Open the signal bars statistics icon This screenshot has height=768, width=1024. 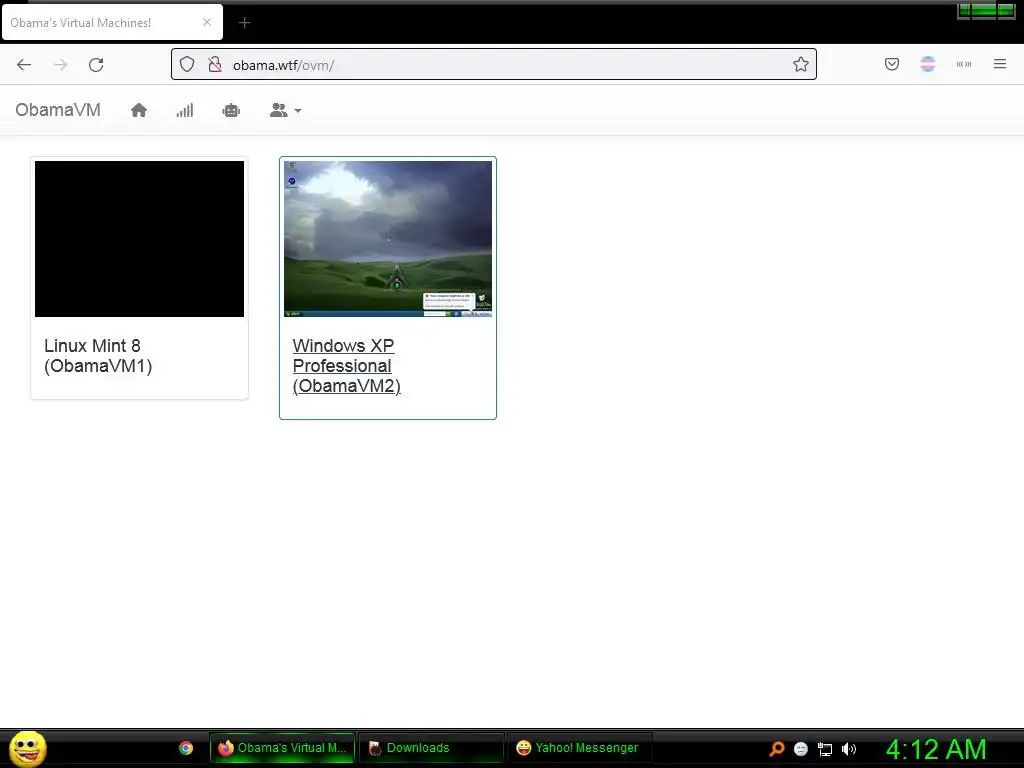coord(185,110)
